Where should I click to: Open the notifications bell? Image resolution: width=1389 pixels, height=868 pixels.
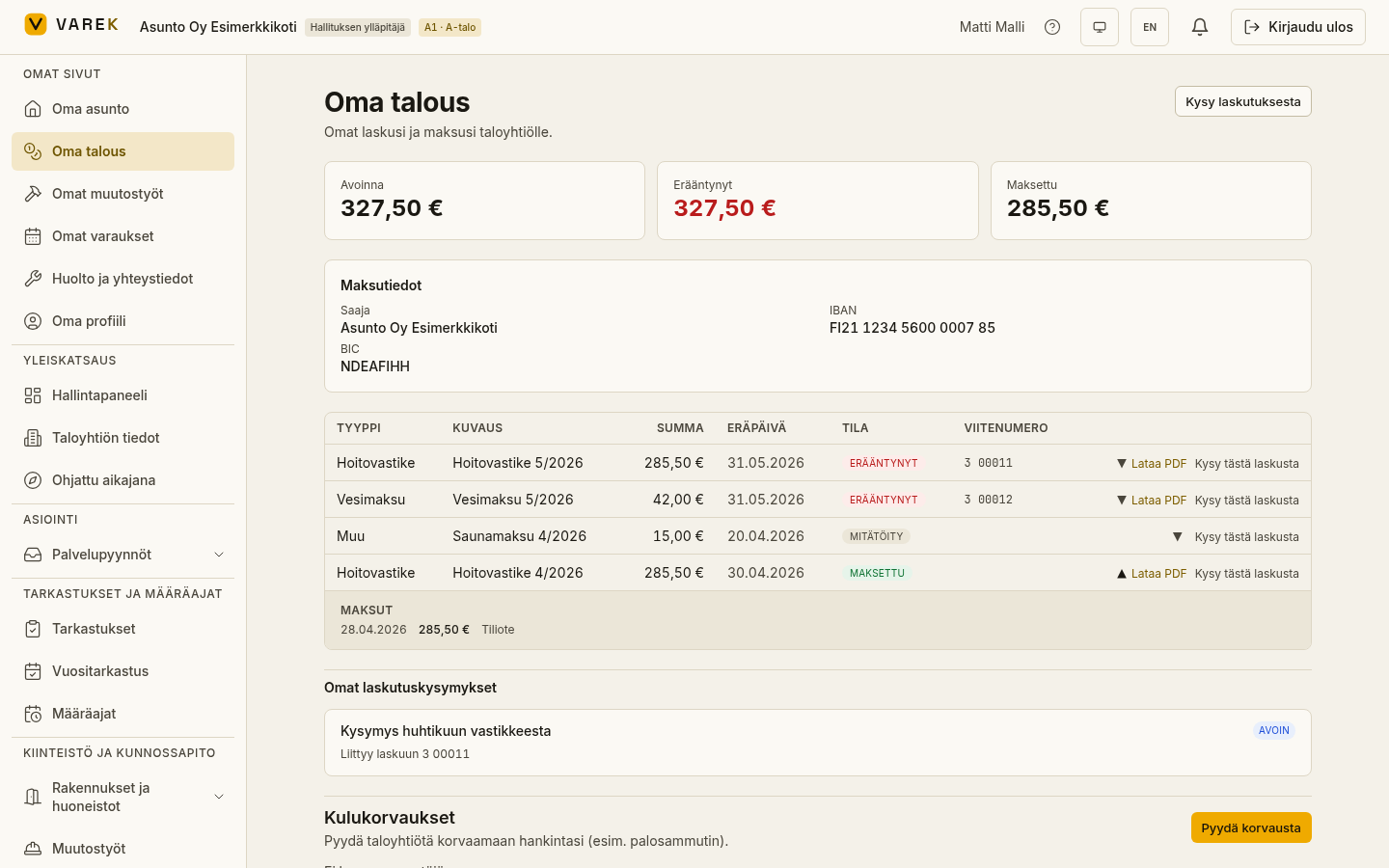(1200, 27)
